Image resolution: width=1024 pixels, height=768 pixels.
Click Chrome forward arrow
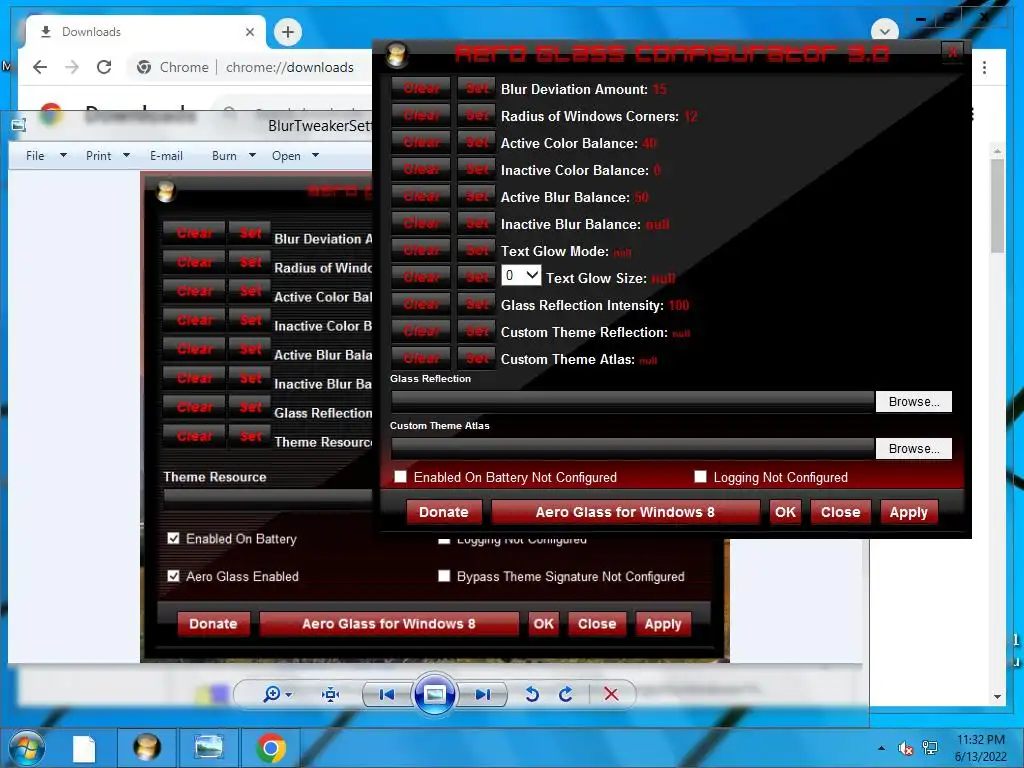tap(72, 67)
